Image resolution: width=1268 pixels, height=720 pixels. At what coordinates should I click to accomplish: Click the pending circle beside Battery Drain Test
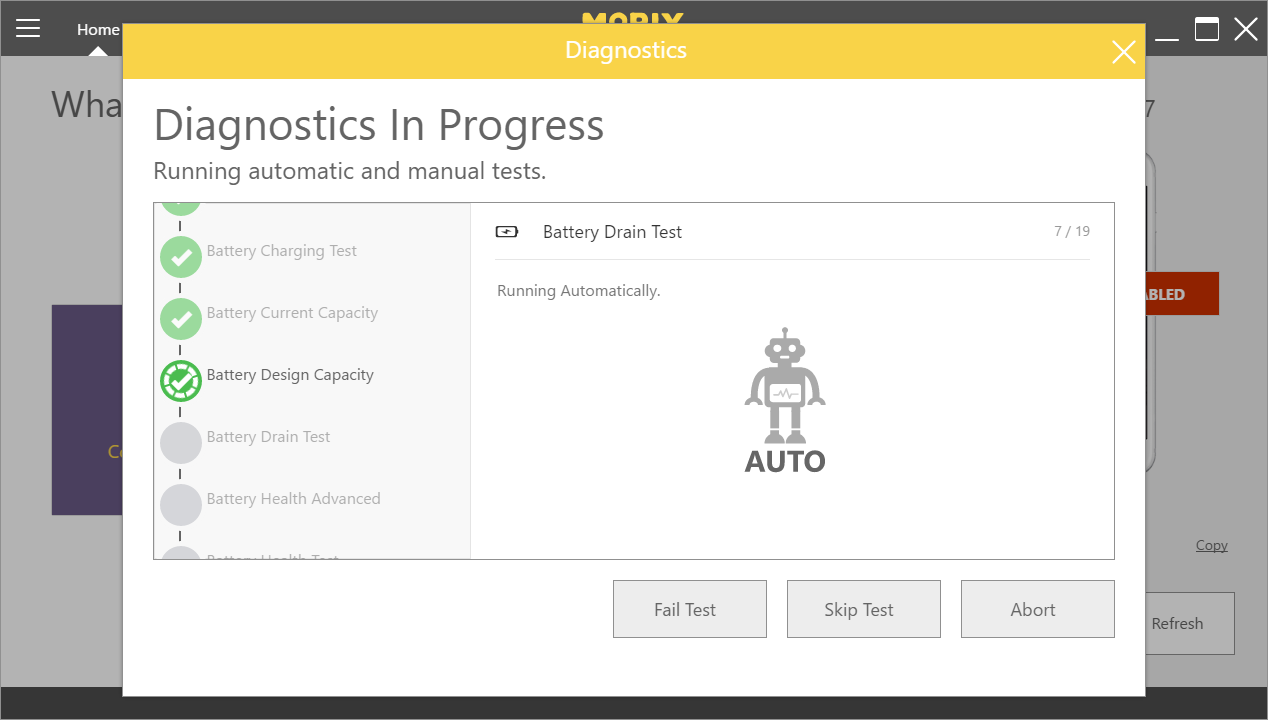click(x=181, y=443)
